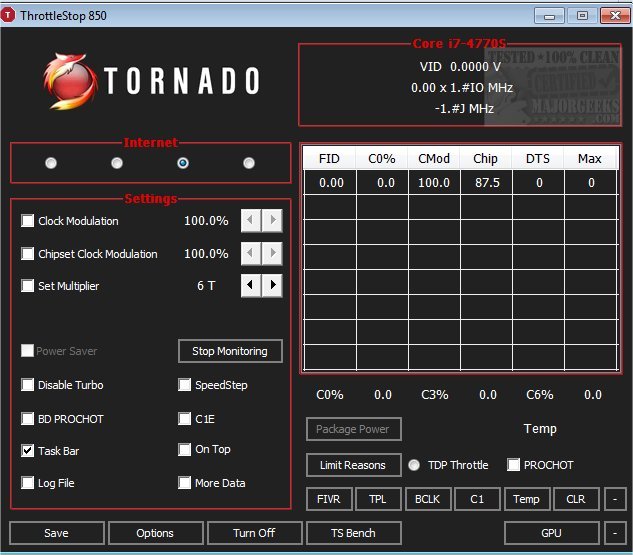This screenshot has height=555, width=633.
Task: Enable the C1E checkbox
Action: tap(184, 419)
